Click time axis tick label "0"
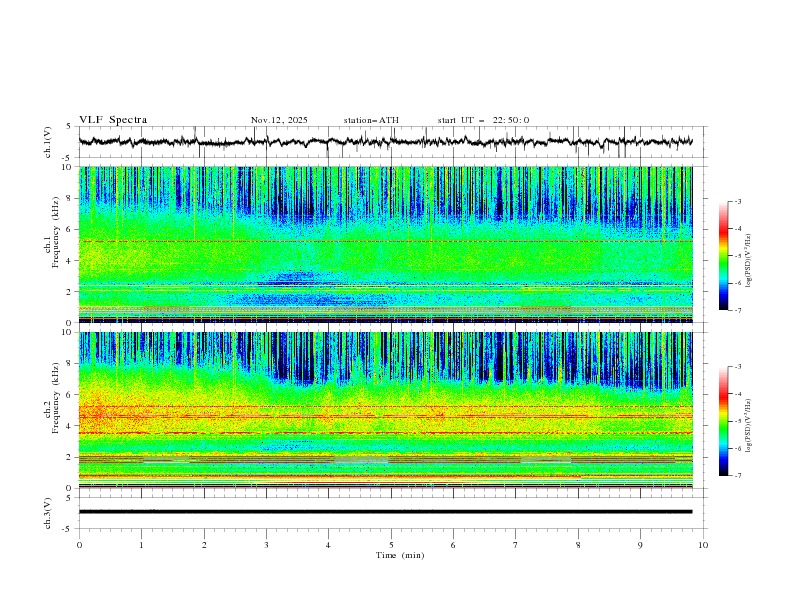Screen dimensions: 792x612 [x=79, y=545]
